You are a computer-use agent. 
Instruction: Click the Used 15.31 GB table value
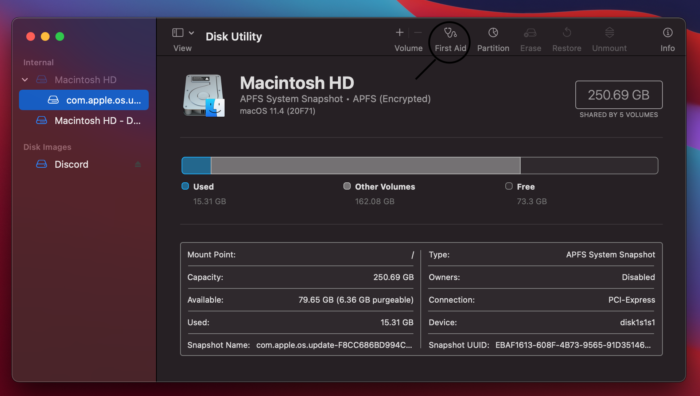pos(397,322)
